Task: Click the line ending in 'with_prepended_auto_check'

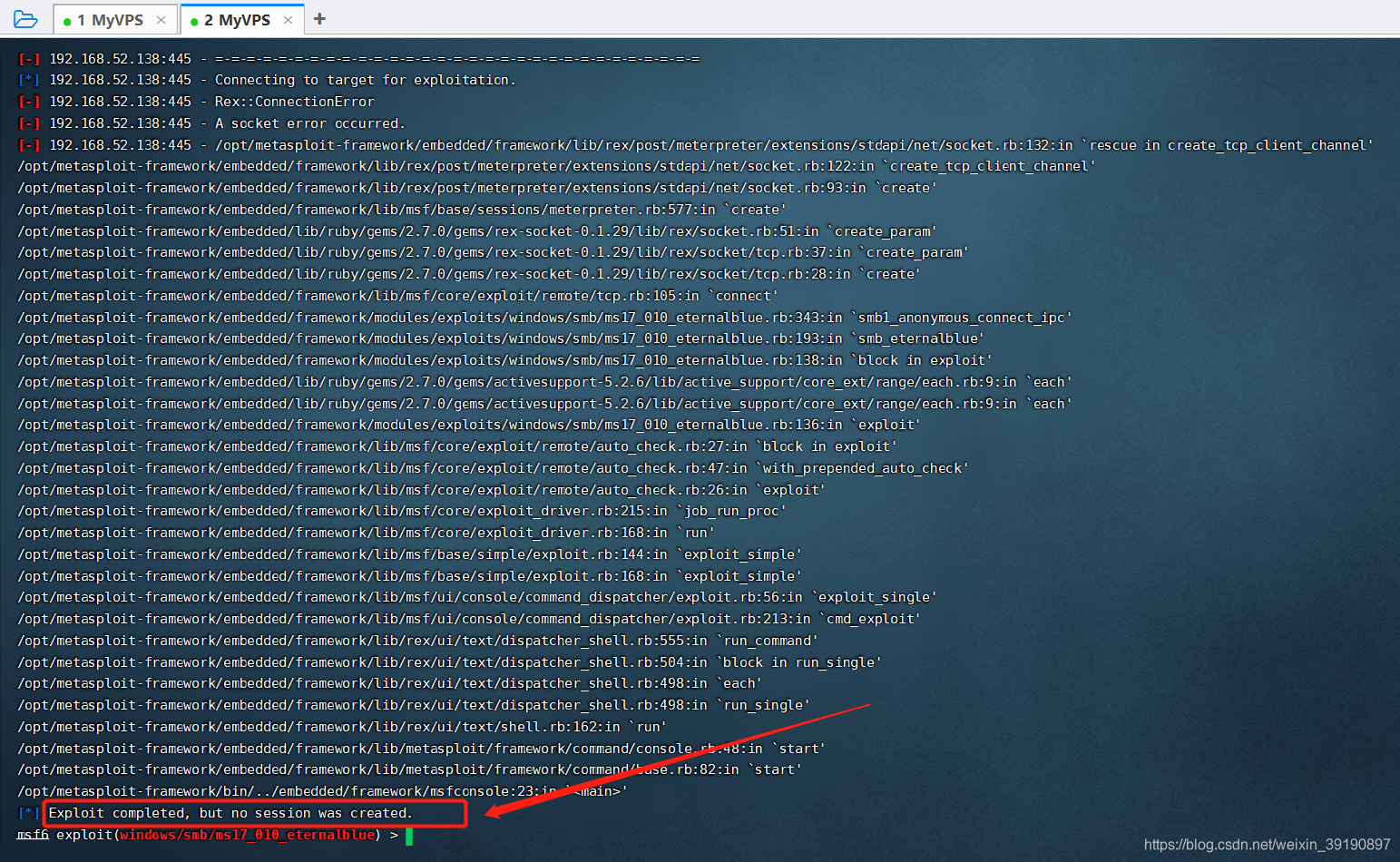Action: coord(493,468)
